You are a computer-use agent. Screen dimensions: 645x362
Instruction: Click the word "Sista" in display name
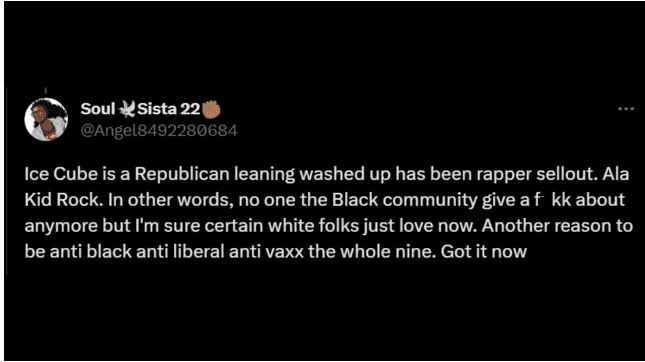(x=157, y=109)
